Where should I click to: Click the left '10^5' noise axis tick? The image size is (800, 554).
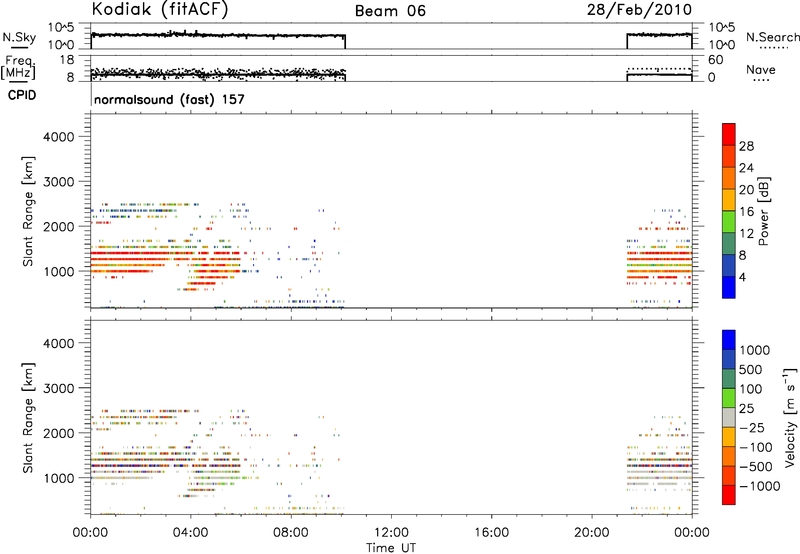[61, 27]
